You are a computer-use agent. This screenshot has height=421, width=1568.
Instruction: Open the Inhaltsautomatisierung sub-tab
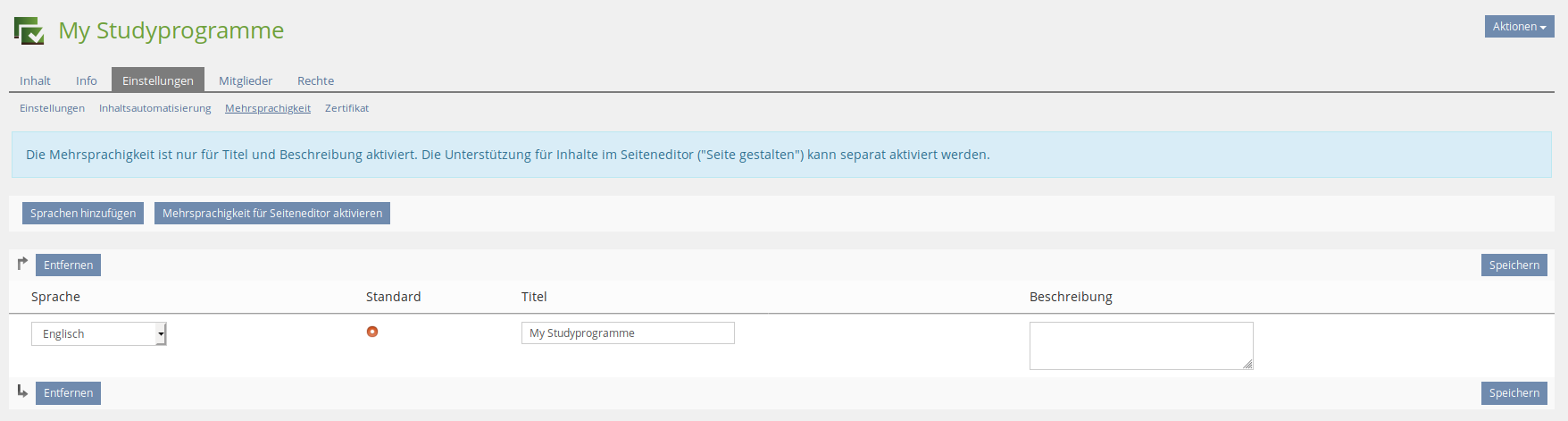(154, 108)
